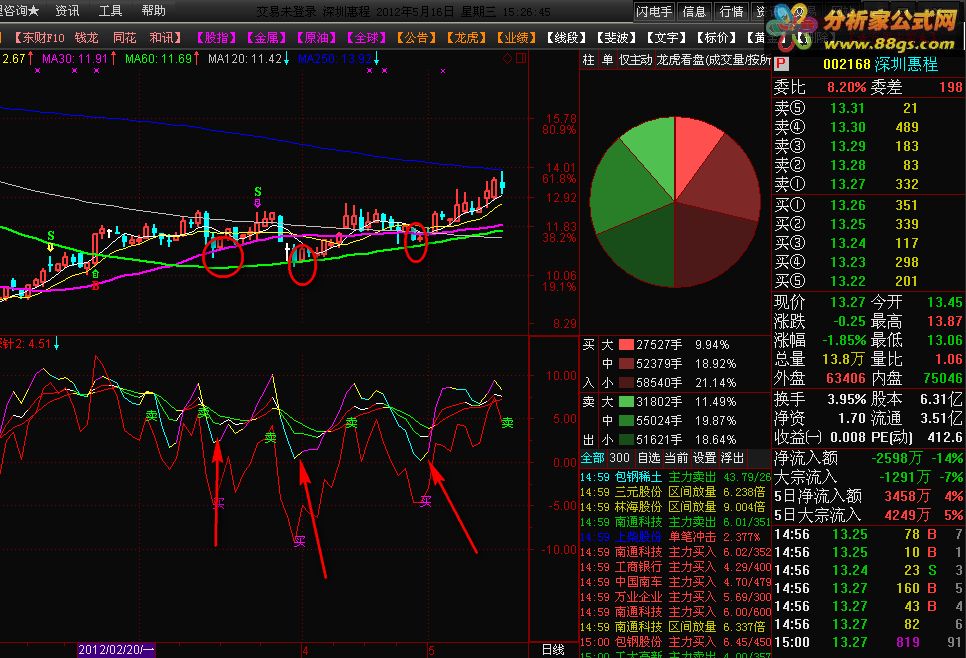The image size is (966, 658).
Task: Click the small-buy swatch beside 58540手
Action: 626,383
